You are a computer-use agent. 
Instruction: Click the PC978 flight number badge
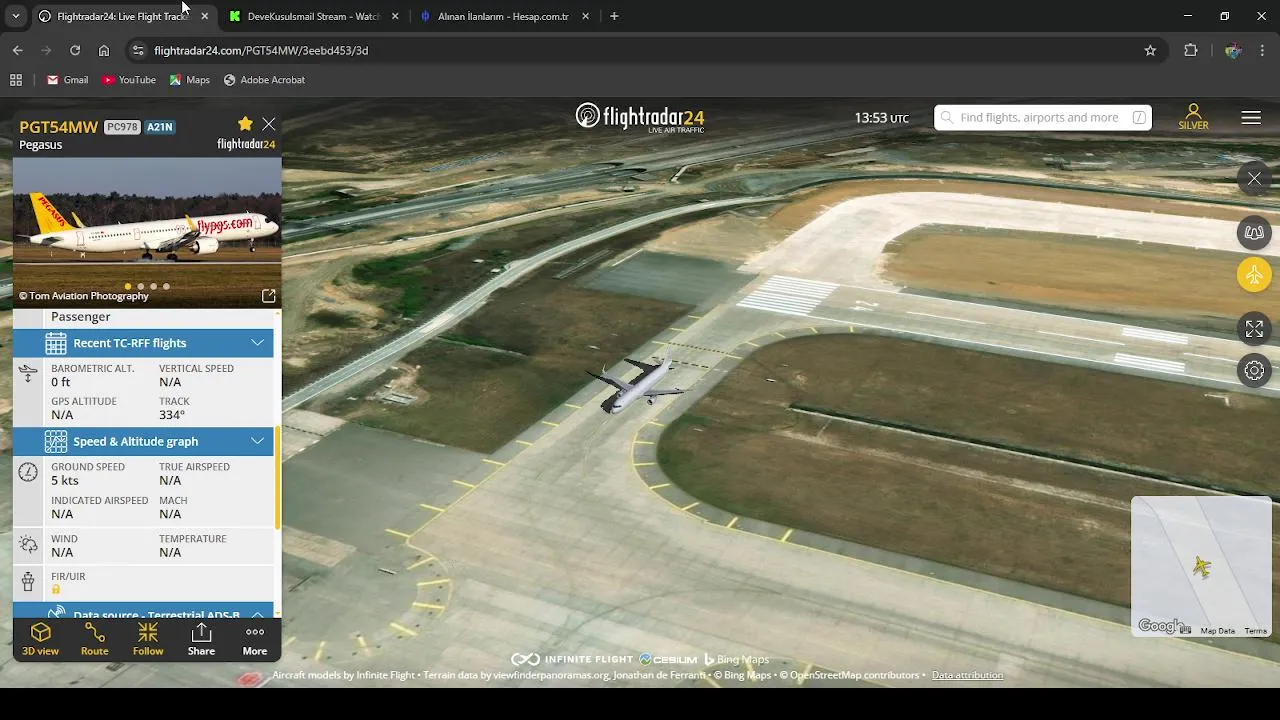tap(122, 127)
